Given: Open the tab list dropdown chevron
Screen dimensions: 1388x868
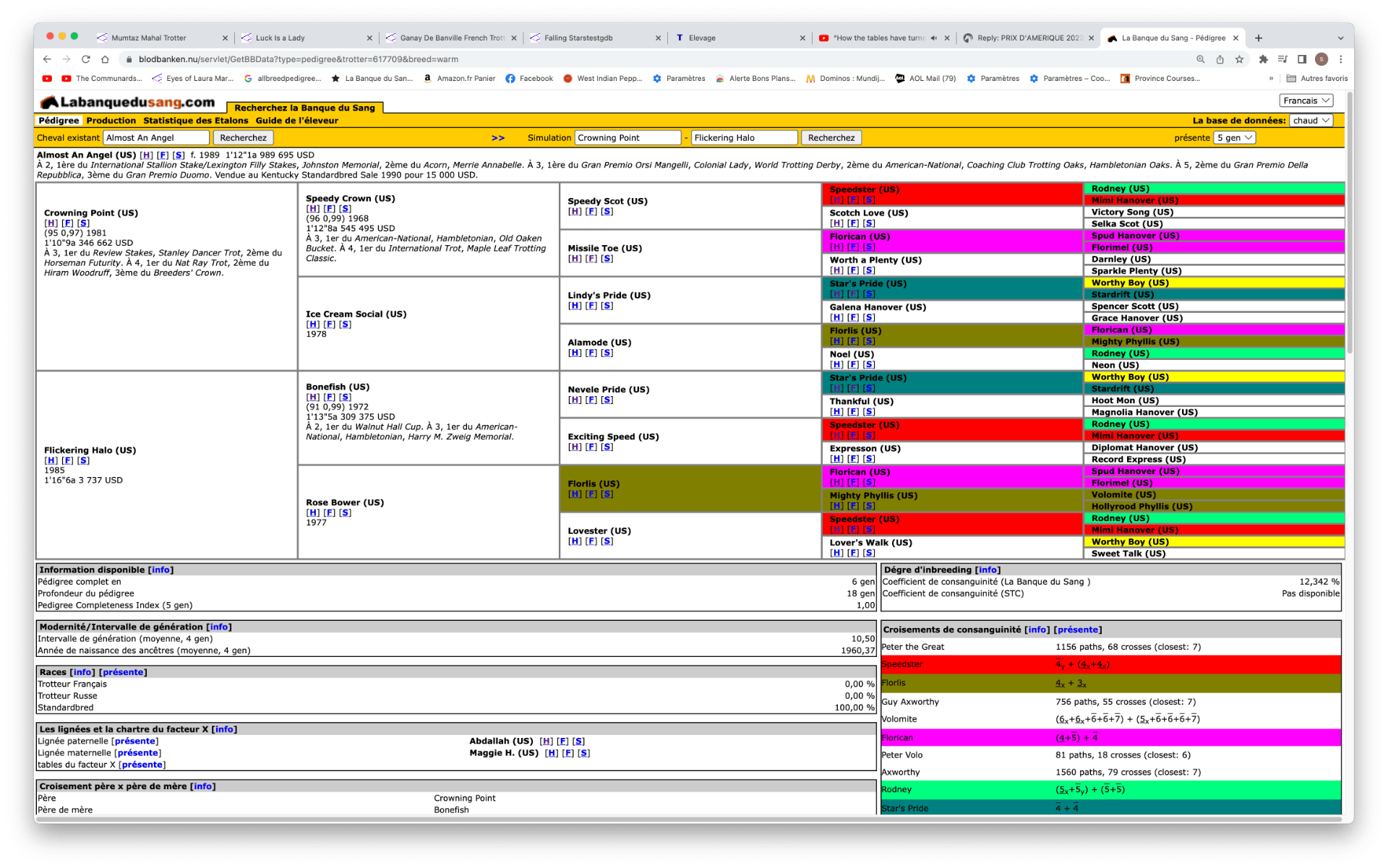Looking at the screenshot, I should (1340, 38).
